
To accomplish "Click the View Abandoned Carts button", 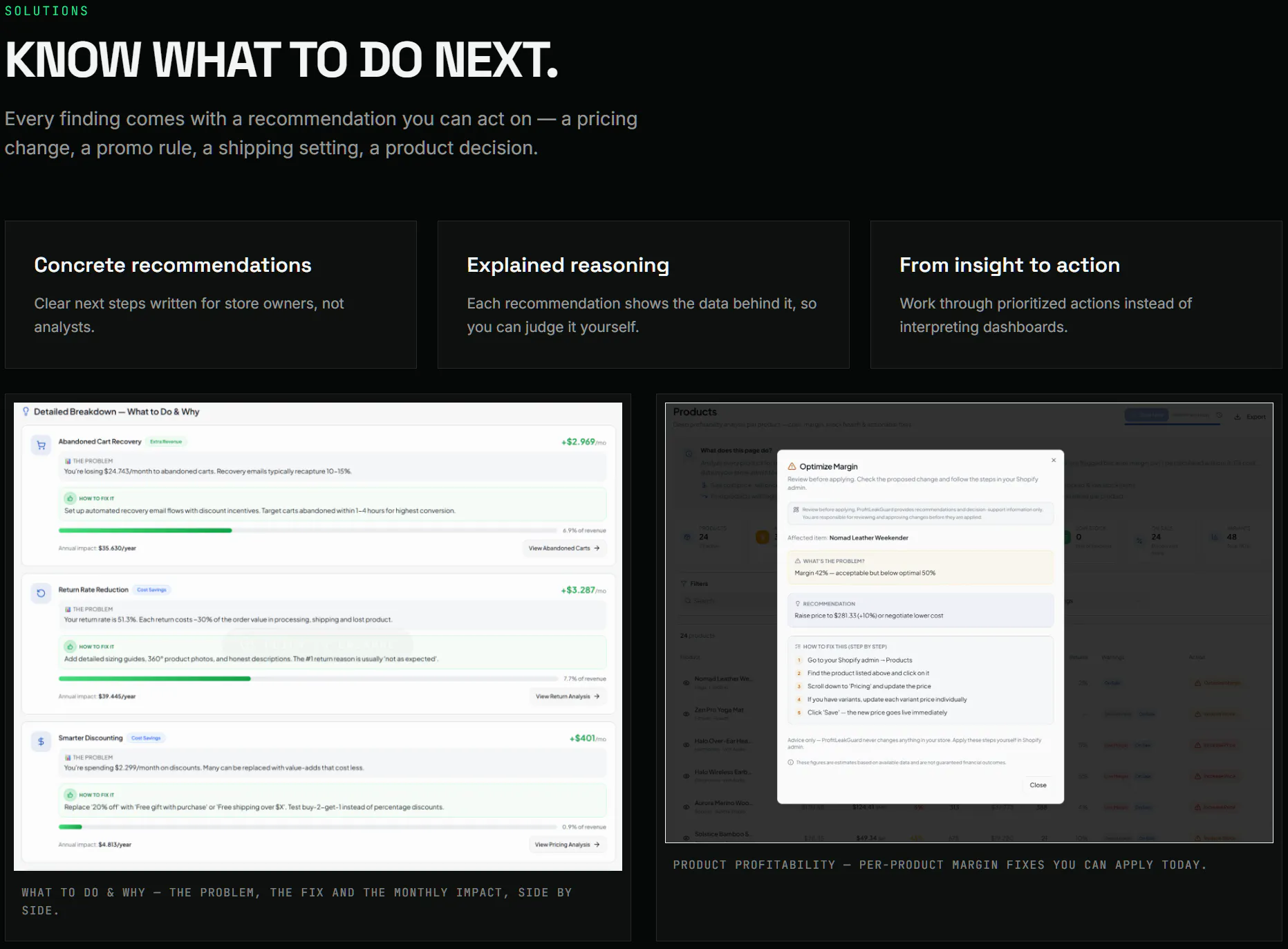I will coord(564,548).
